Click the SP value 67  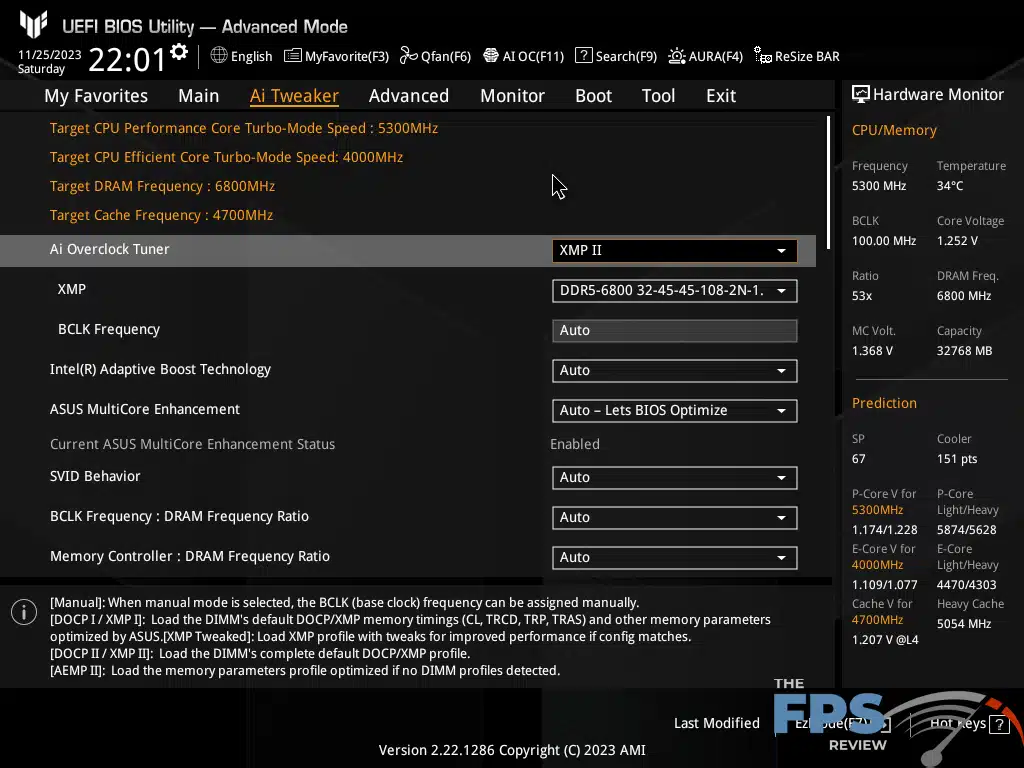(858, 458)
